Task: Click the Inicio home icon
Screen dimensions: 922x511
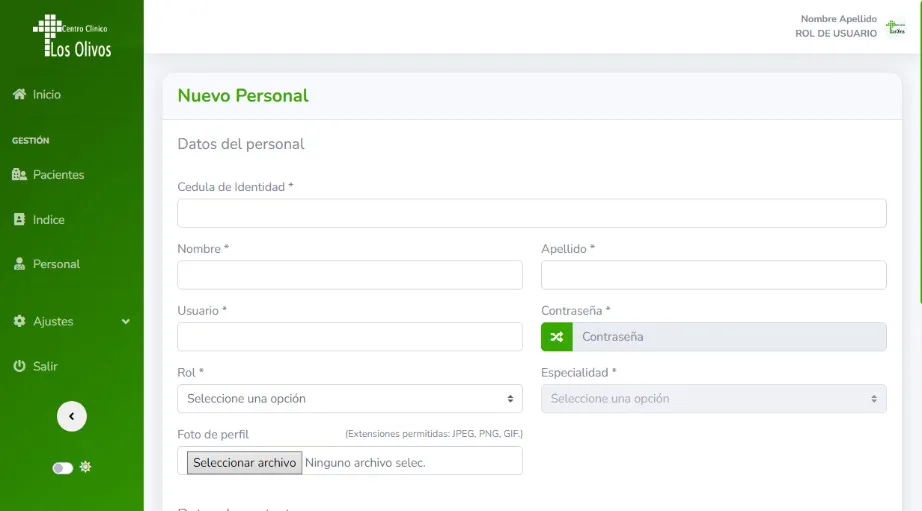Action: (x=19, y=94)
